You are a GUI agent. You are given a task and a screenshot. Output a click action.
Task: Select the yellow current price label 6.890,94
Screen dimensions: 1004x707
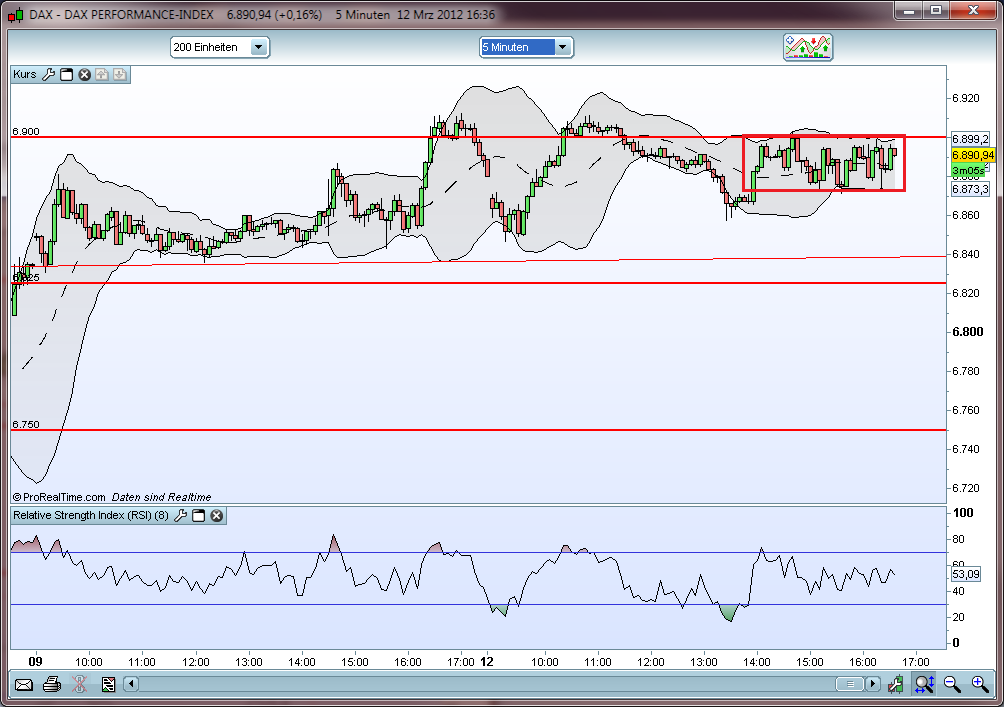(971, 155)
